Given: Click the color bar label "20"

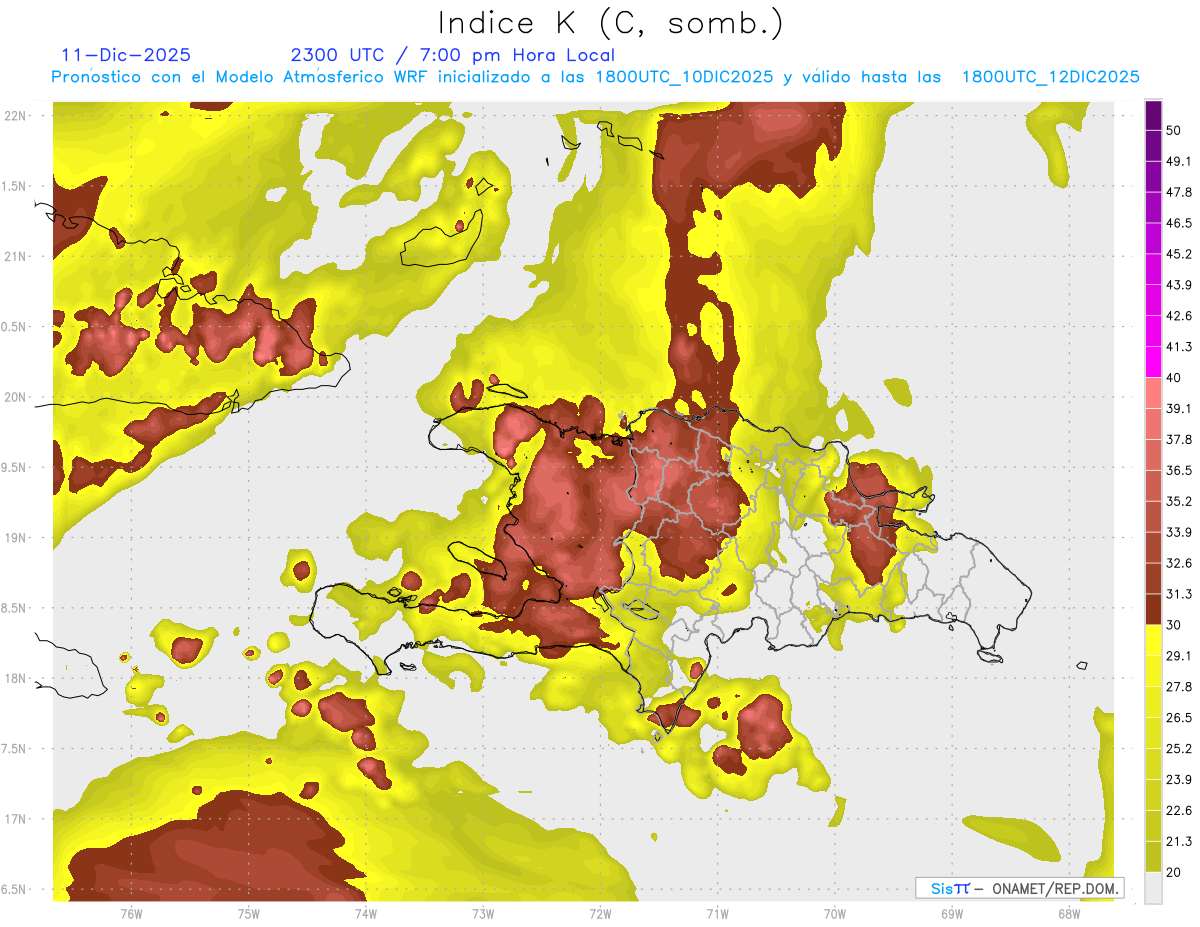Looking at the screenshot, I should pos(1173,872).
